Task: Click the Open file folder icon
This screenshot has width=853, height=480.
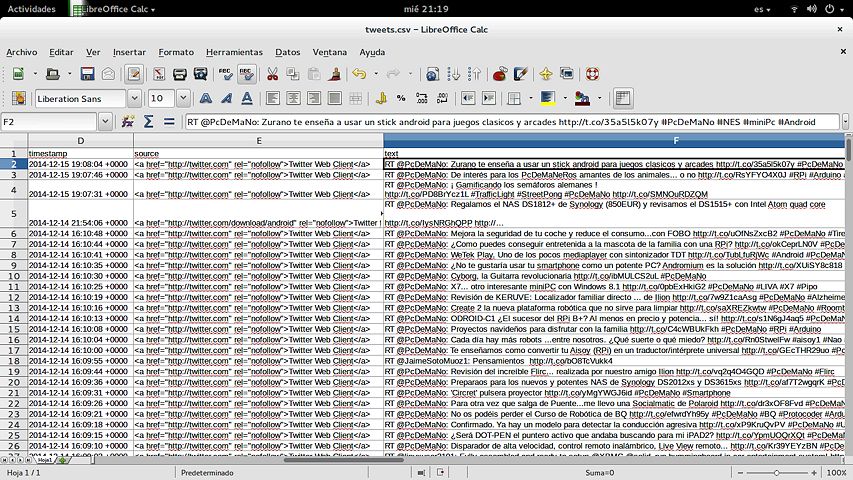Action: tap(53, 74)
